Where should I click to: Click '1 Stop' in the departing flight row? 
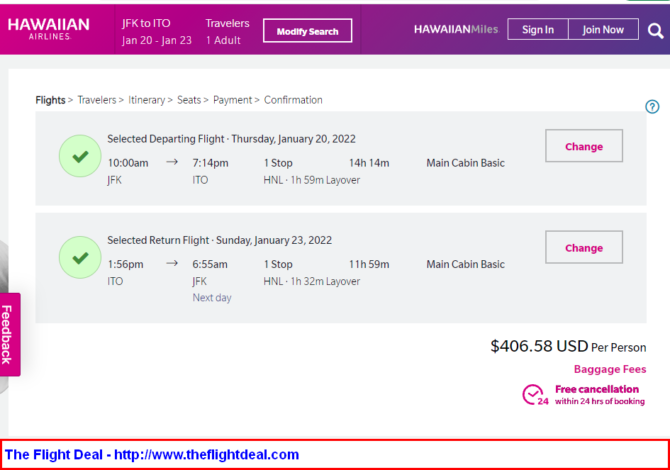click(x=278, y=163)
